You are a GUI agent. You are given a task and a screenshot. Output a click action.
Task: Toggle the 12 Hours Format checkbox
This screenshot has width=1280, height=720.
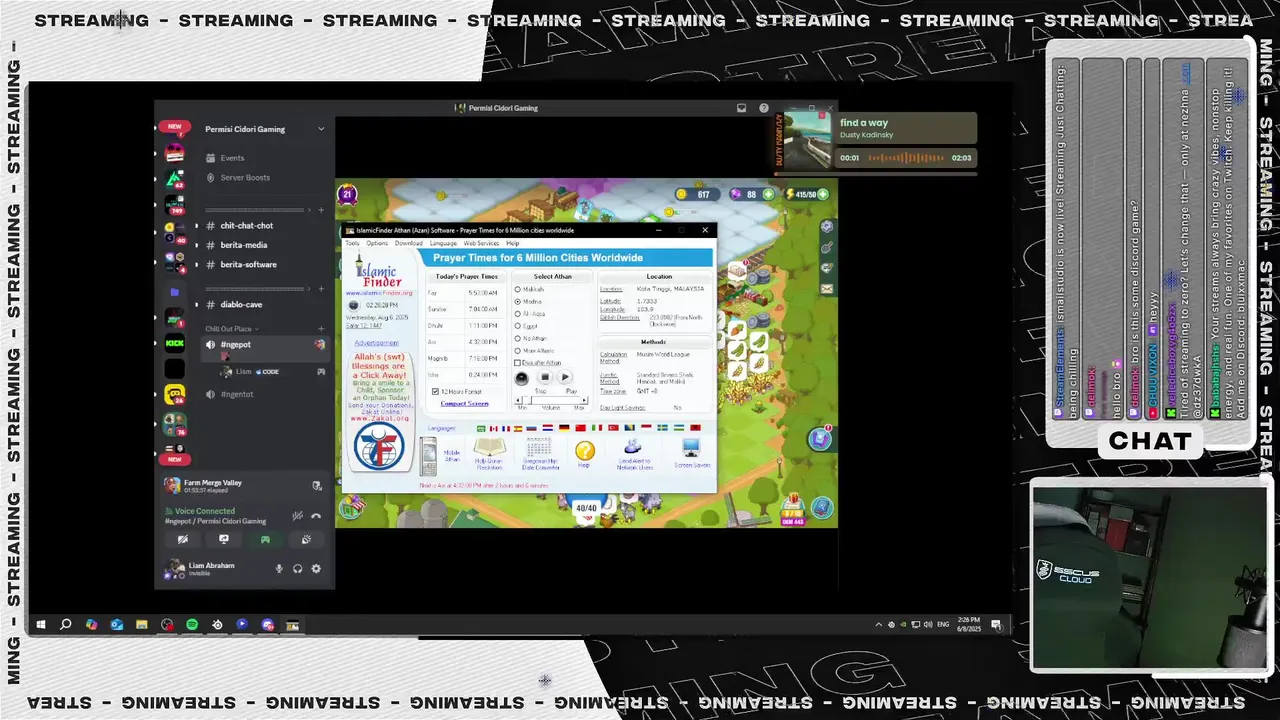coord(435,391)
